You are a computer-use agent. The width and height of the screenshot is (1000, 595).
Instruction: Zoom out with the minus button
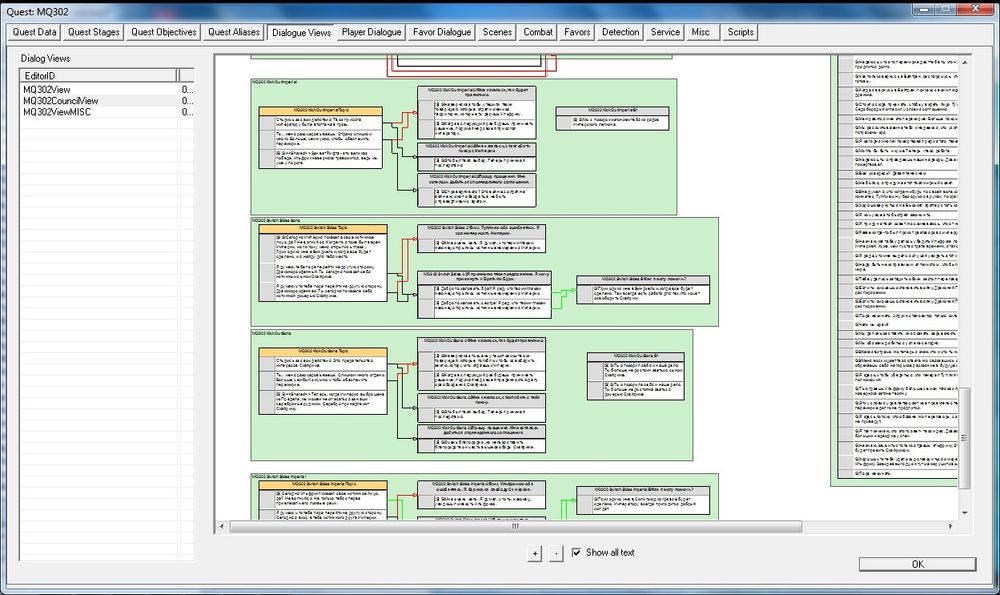[x=556, y=553]
